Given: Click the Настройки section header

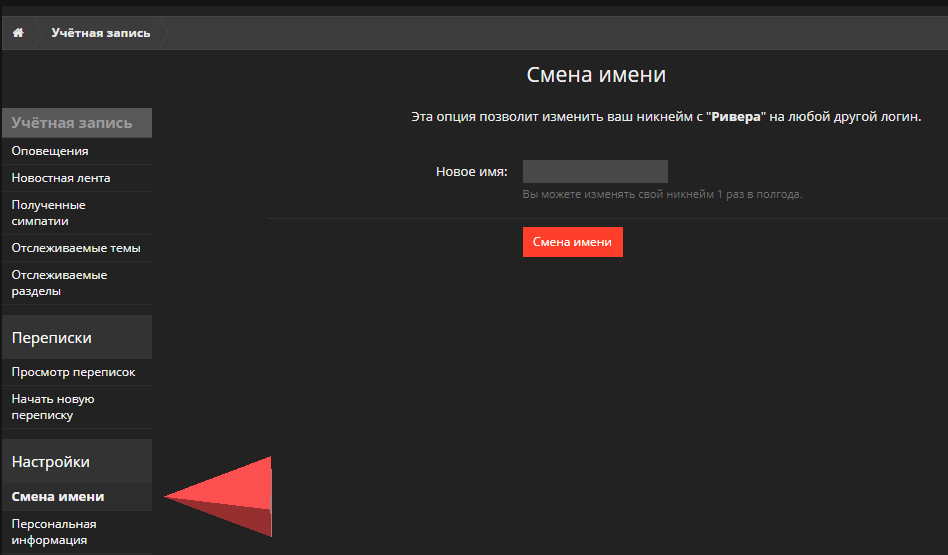Looking at the screenshot, I should (77, 461).
